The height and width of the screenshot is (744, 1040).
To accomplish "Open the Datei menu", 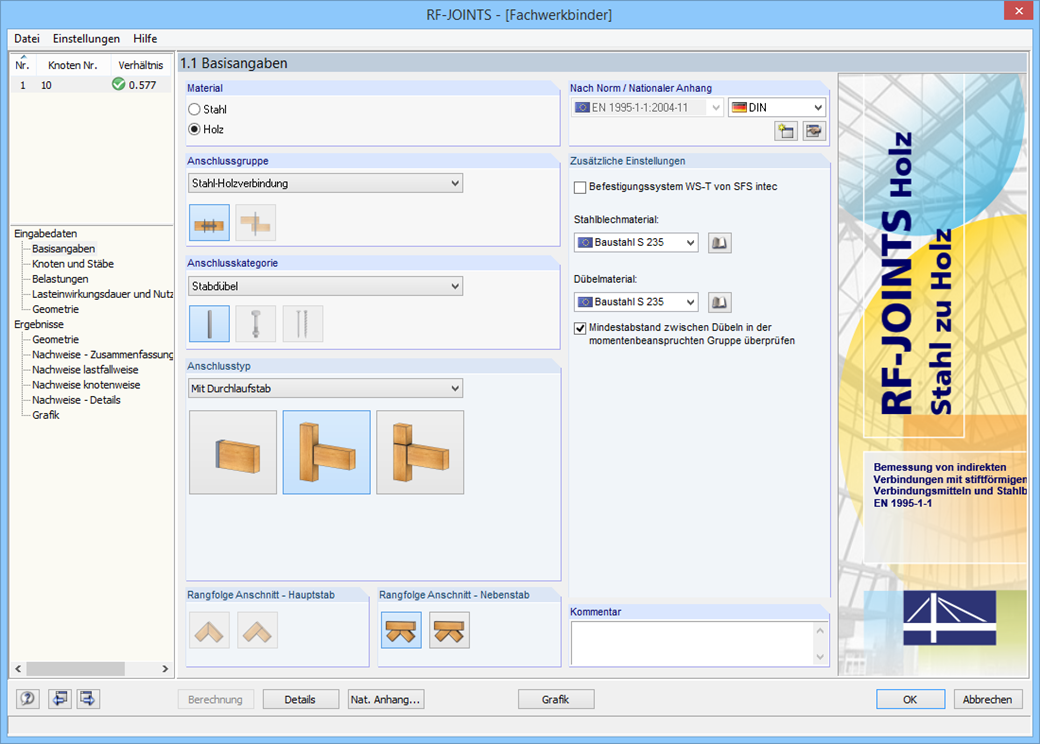I will [27, 38].
